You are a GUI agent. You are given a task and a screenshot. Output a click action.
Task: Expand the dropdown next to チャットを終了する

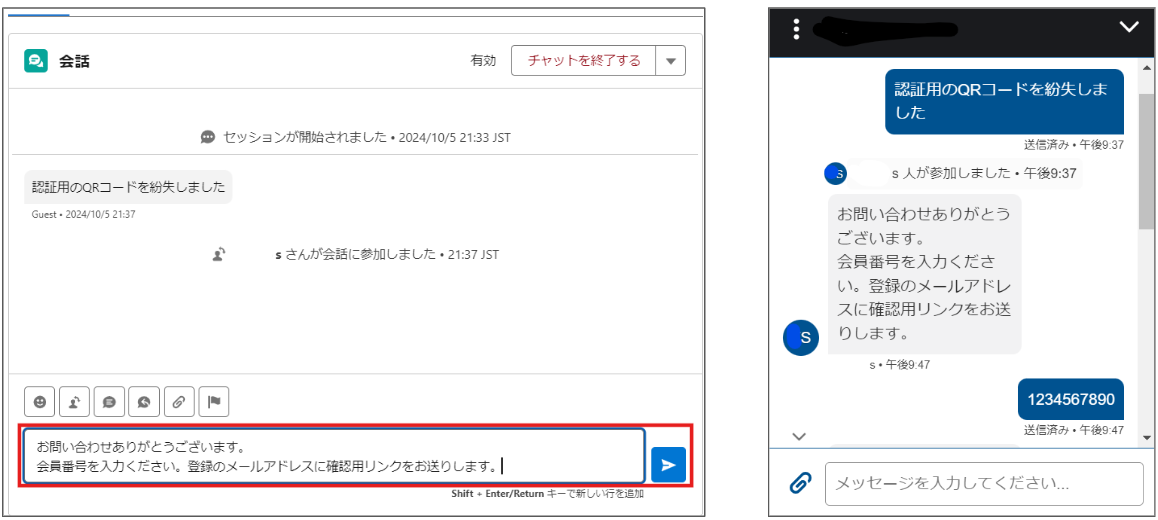pos(671,61)
